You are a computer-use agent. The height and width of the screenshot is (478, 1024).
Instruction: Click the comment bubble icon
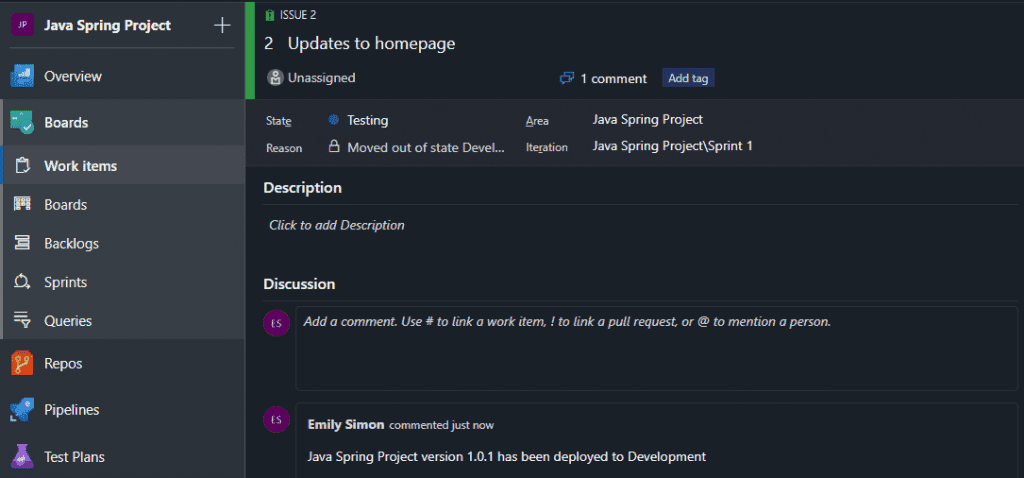coord(567,78)
